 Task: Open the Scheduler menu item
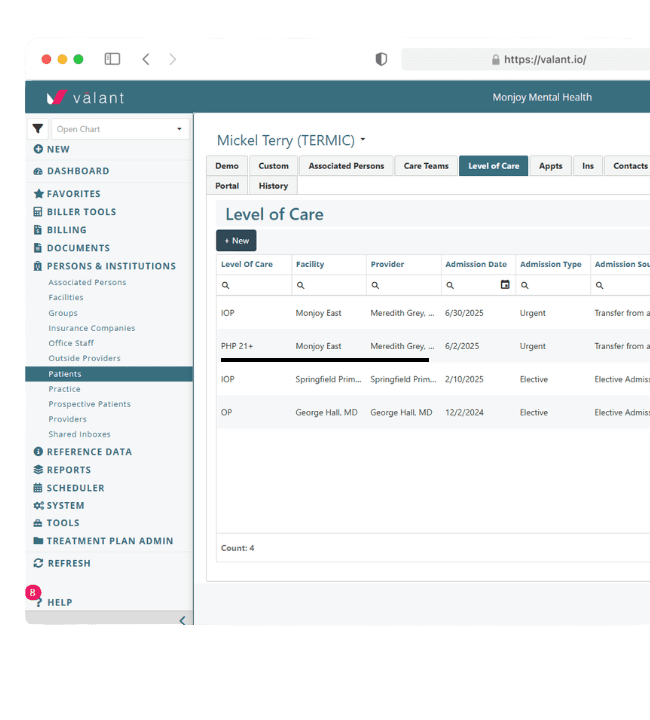coord(75,488)
